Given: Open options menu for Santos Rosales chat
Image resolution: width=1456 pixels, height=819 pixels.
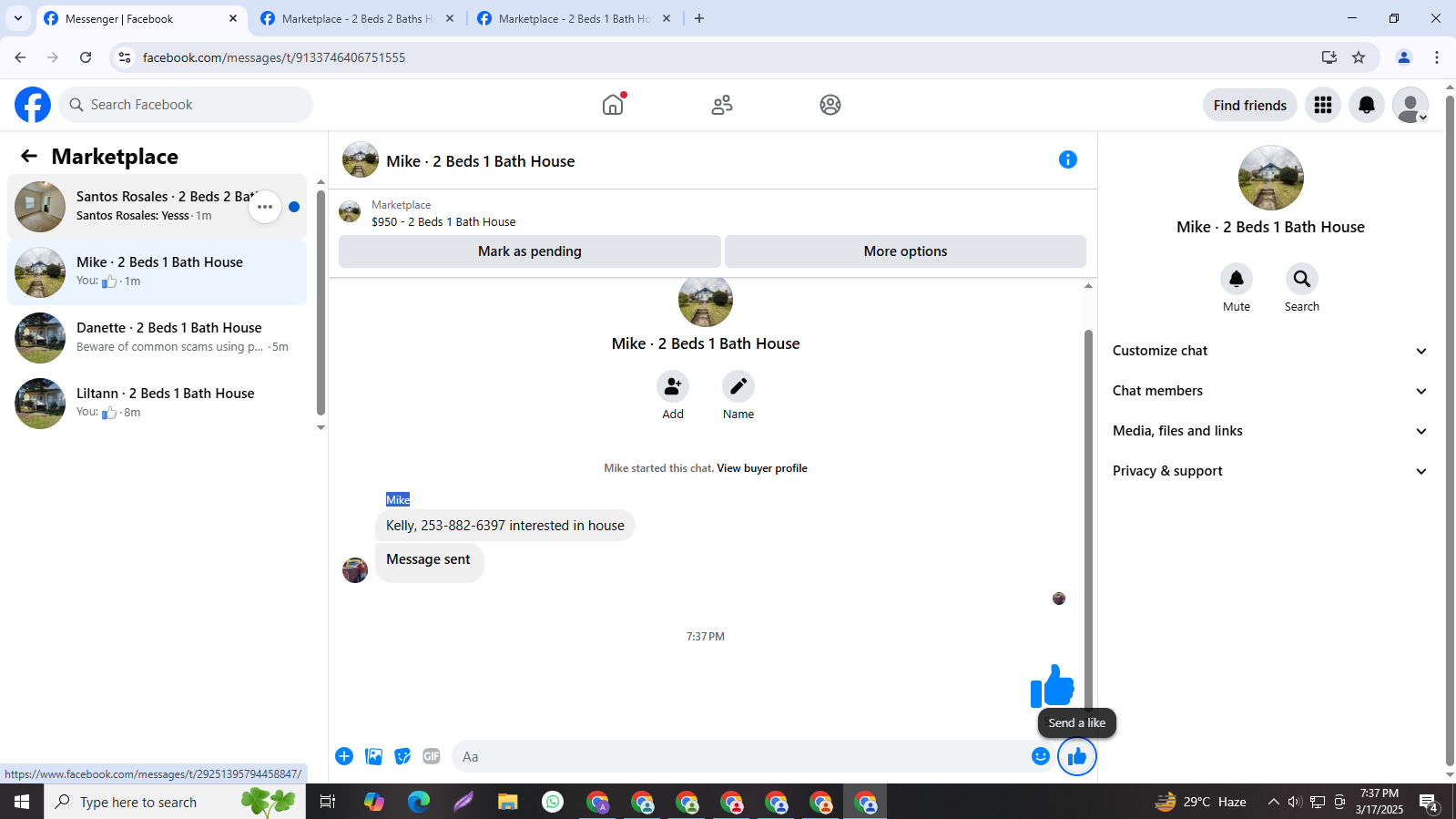Looking at the screenshot, I should [265, 207].
